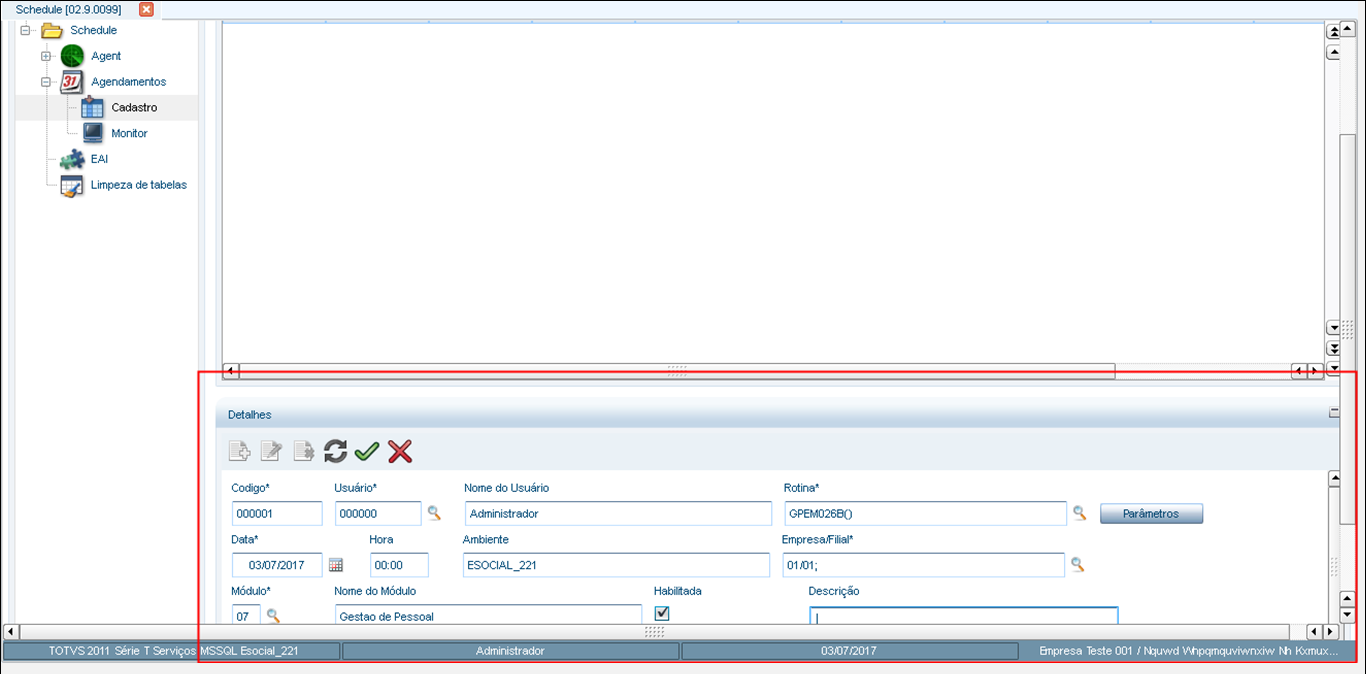
Task: Click the Cadastro table icon
Action: pyautogui.click(x=93, y=107)
